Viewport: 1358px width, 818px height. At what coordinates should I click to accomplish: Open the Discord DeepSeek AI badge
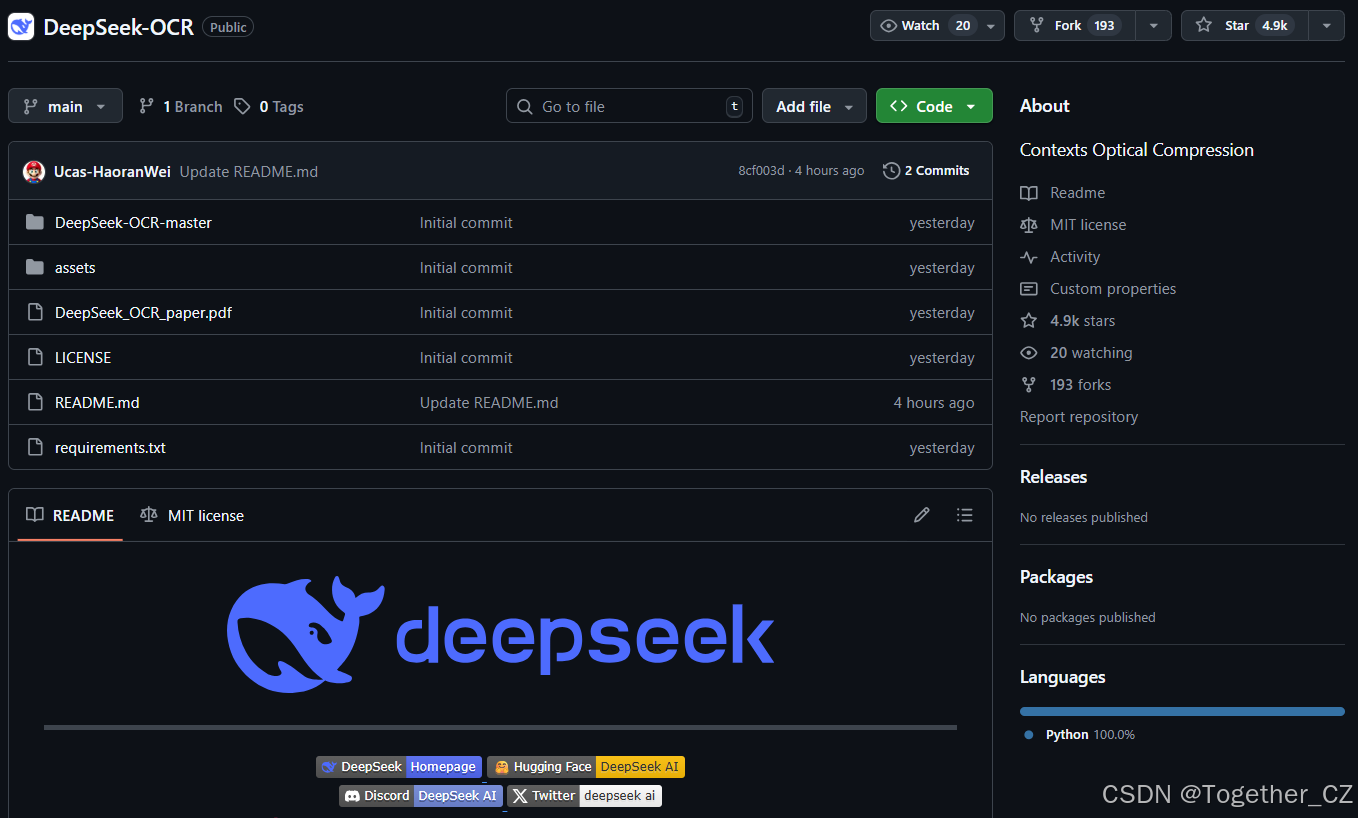(x=421, y=796)
